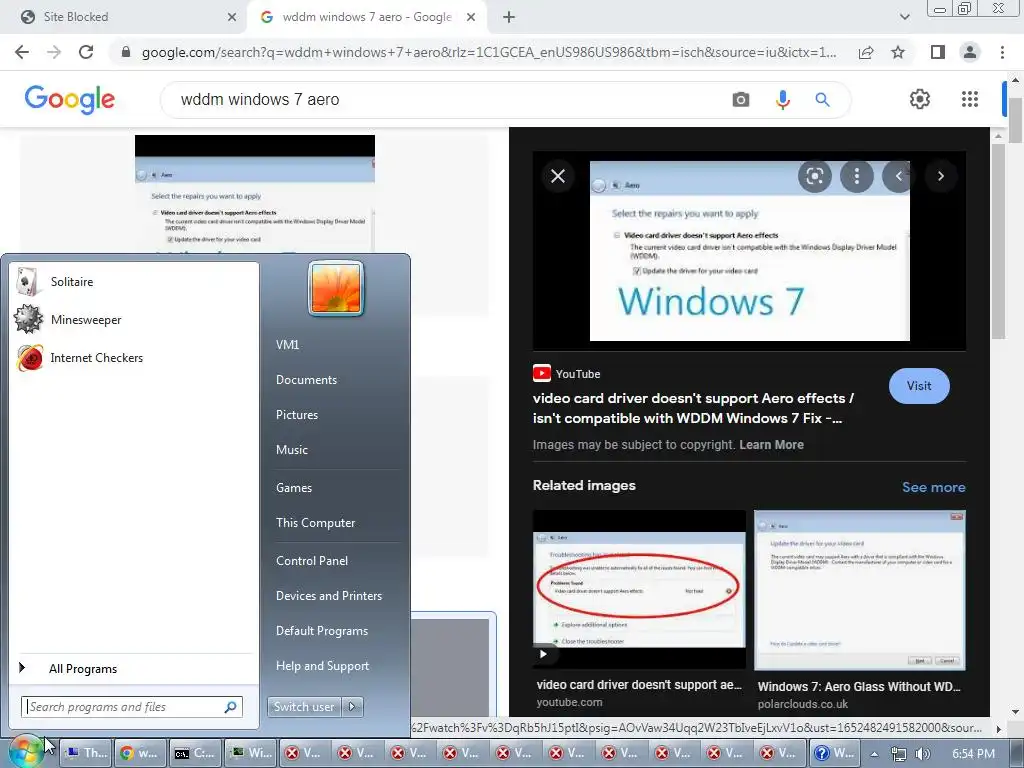
Task: Open Google quick settings gear
Action: click(920, 99)
